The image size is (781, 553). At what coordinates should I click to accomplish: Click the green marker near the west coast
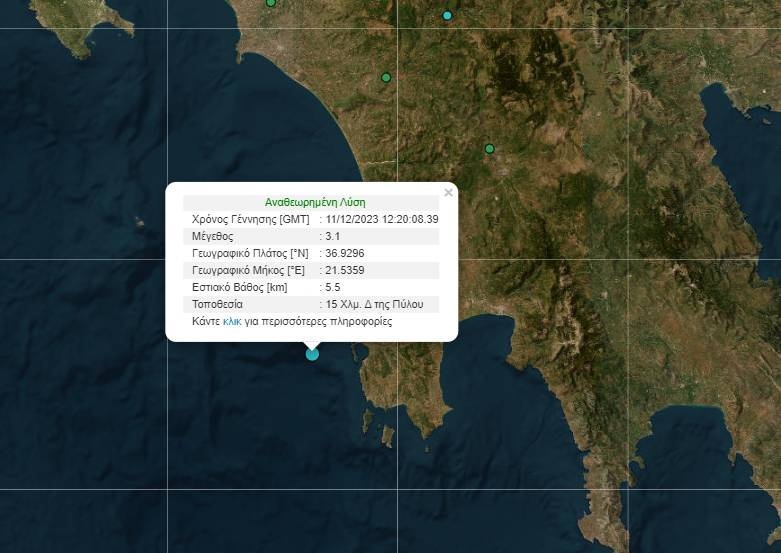pyautogui.click(x=386, y=77)
